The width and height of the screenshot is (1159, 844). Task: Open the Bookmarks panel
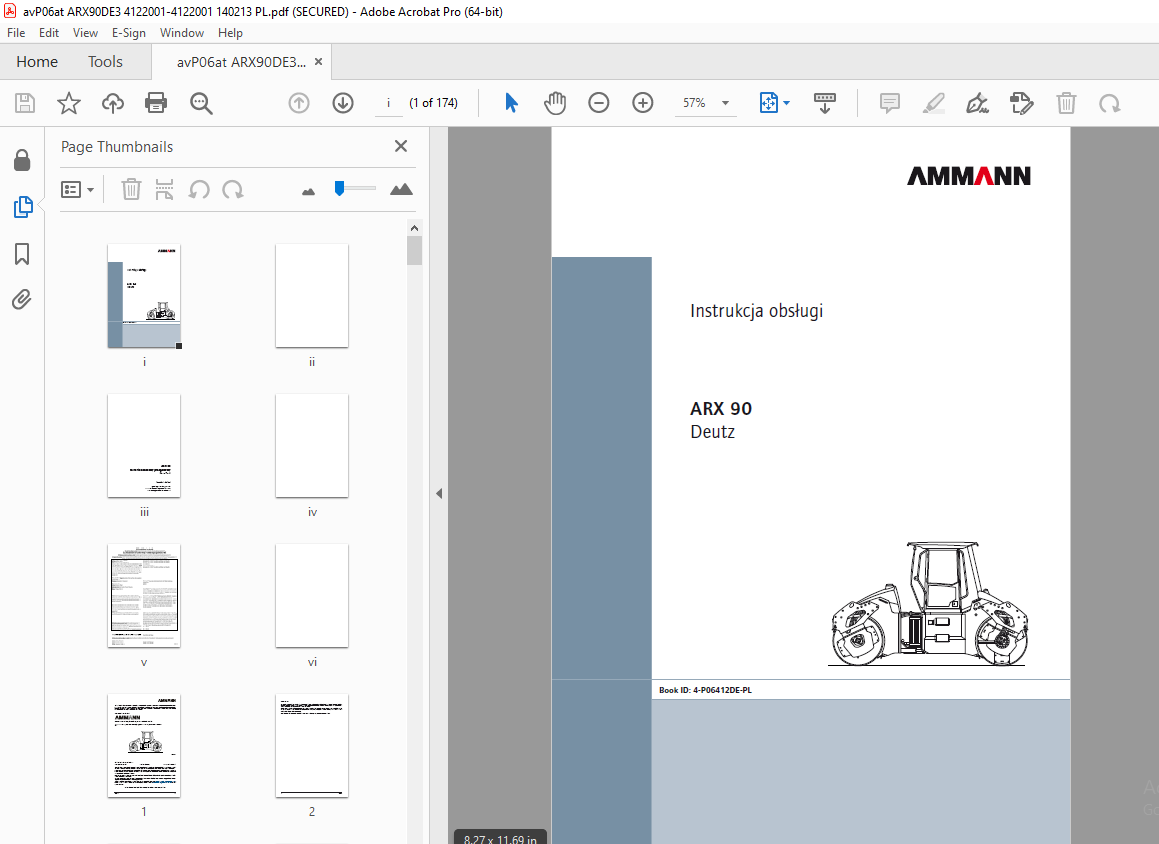(x=22, y=254)
